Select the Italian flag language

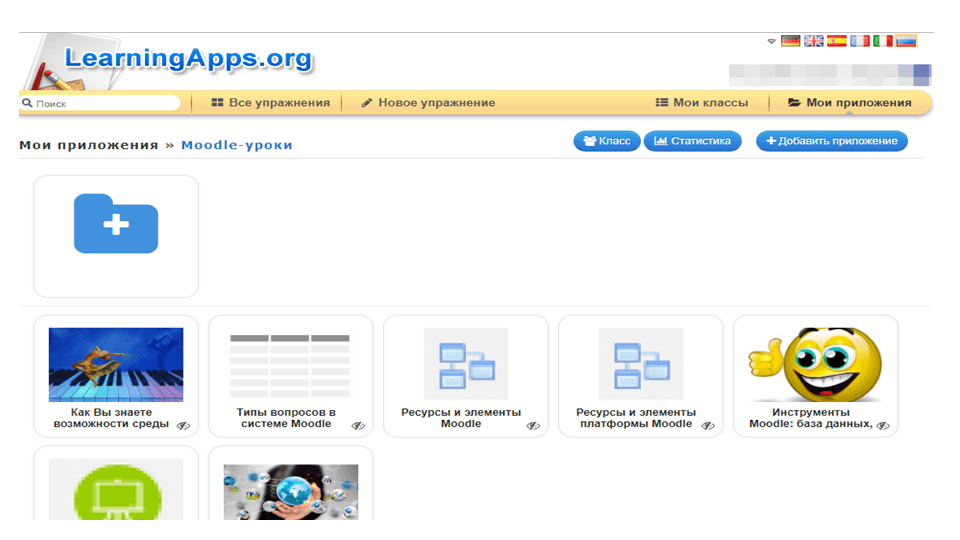(x=883, y=41)
